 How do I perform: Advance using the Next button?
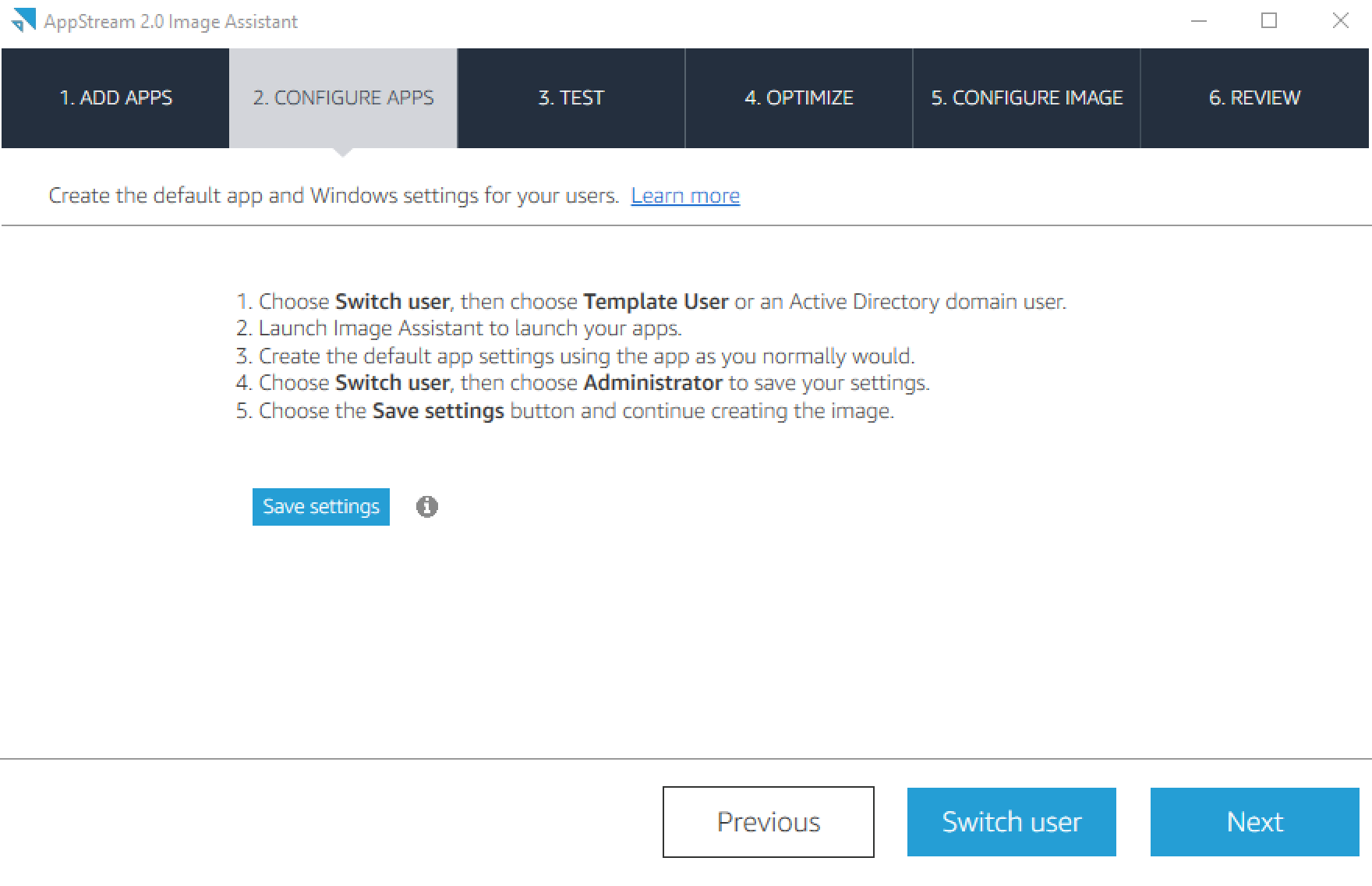[x=1253, y=821]
